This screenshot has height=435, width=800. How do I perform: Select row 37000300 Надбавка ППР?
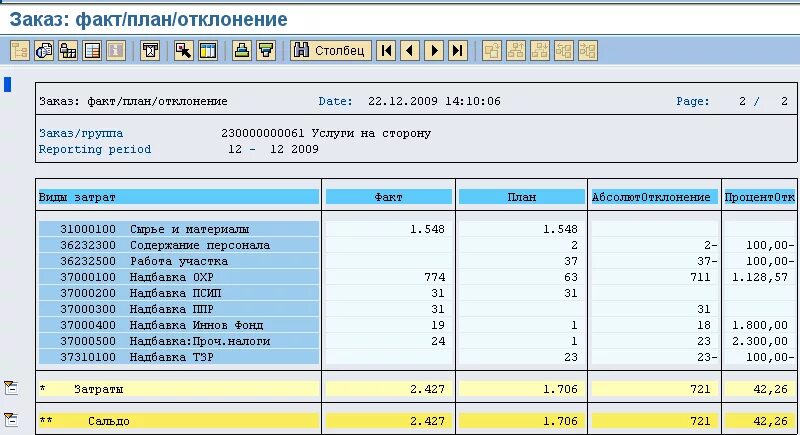[x=179, y=309]
